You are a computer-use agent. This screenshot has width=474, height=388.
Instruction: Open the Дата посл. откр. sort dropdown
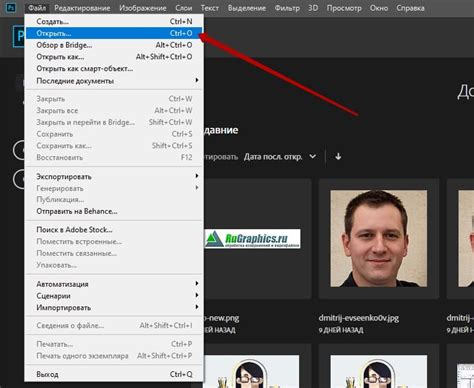280,156
